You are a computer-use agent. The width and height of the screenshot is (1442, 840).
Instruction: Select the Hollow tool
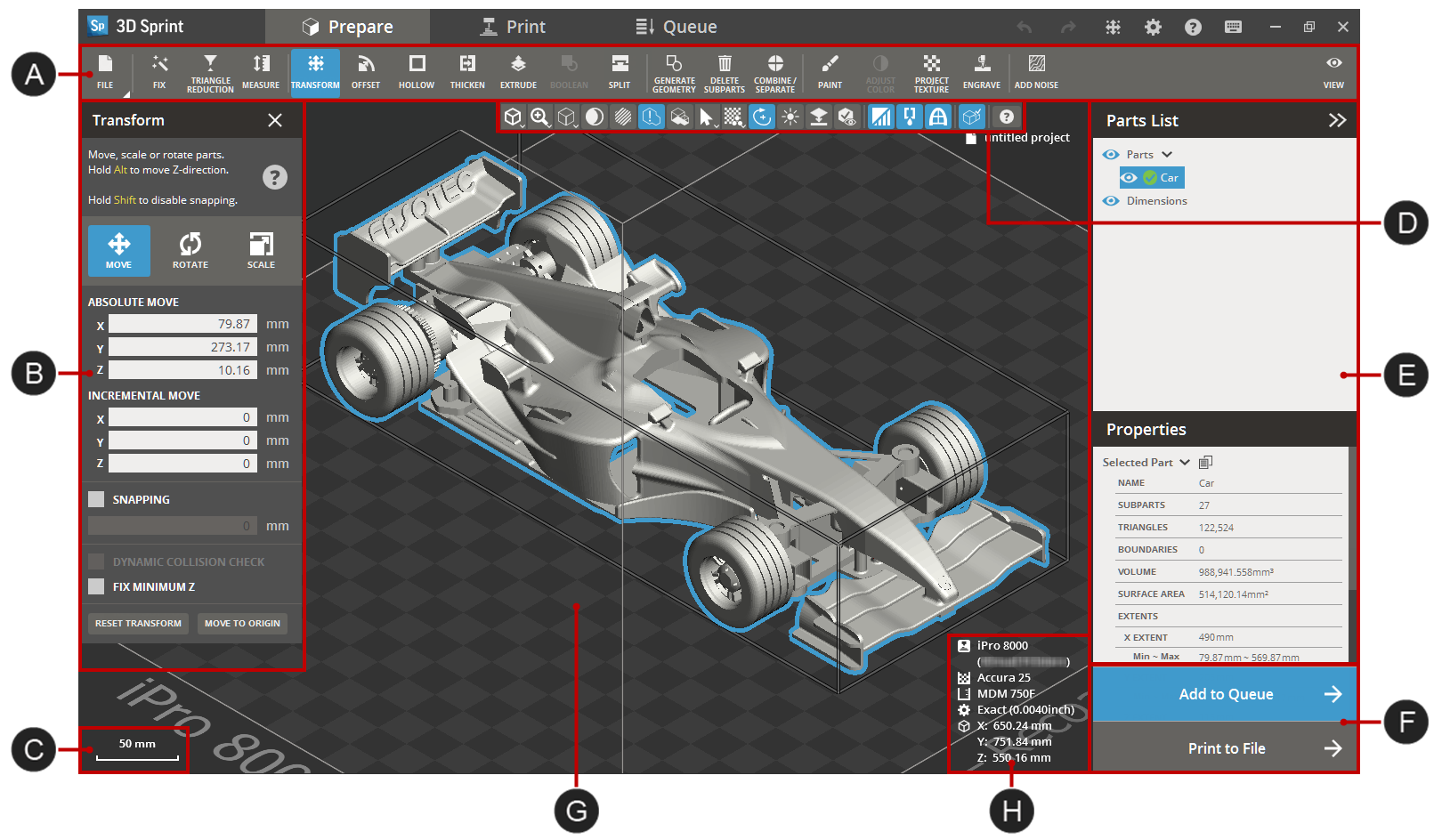click(416, 71)
